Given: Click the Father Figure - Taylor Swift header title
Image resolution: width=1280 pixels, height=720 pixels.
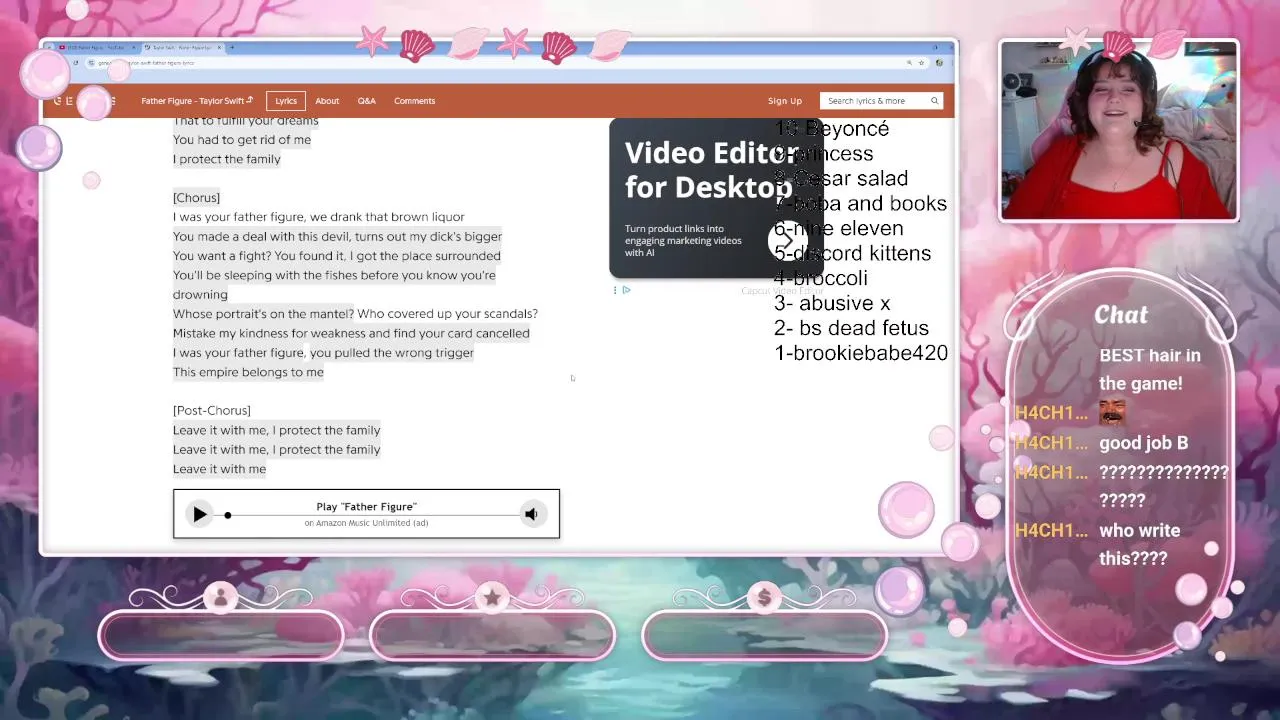Looking at the screenshot, I should click(x=197, y=101).
